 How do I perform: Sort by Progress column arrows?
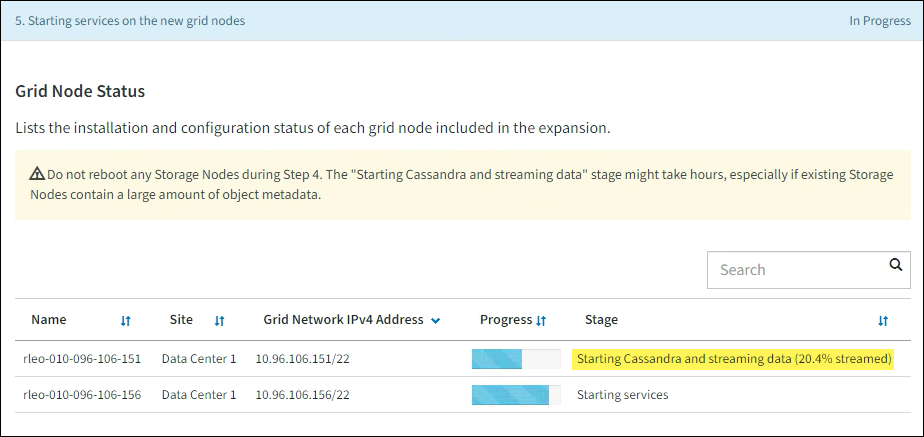[x=541, y=321]
